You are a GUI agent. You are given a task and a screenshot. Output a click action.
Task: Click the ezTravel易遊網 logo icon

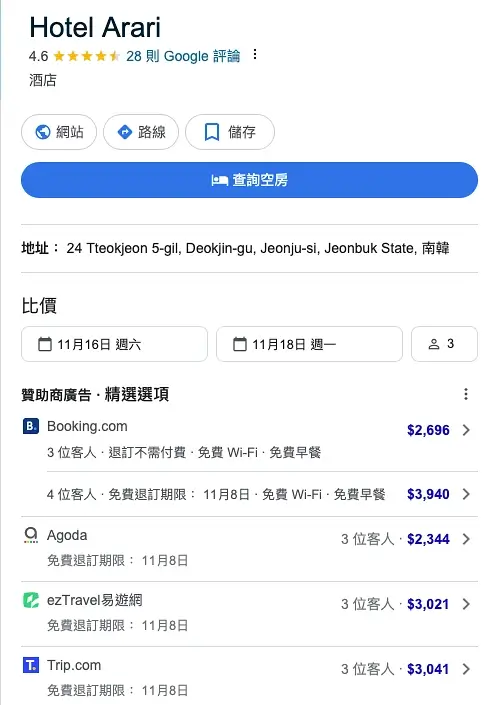coord(31,600)
